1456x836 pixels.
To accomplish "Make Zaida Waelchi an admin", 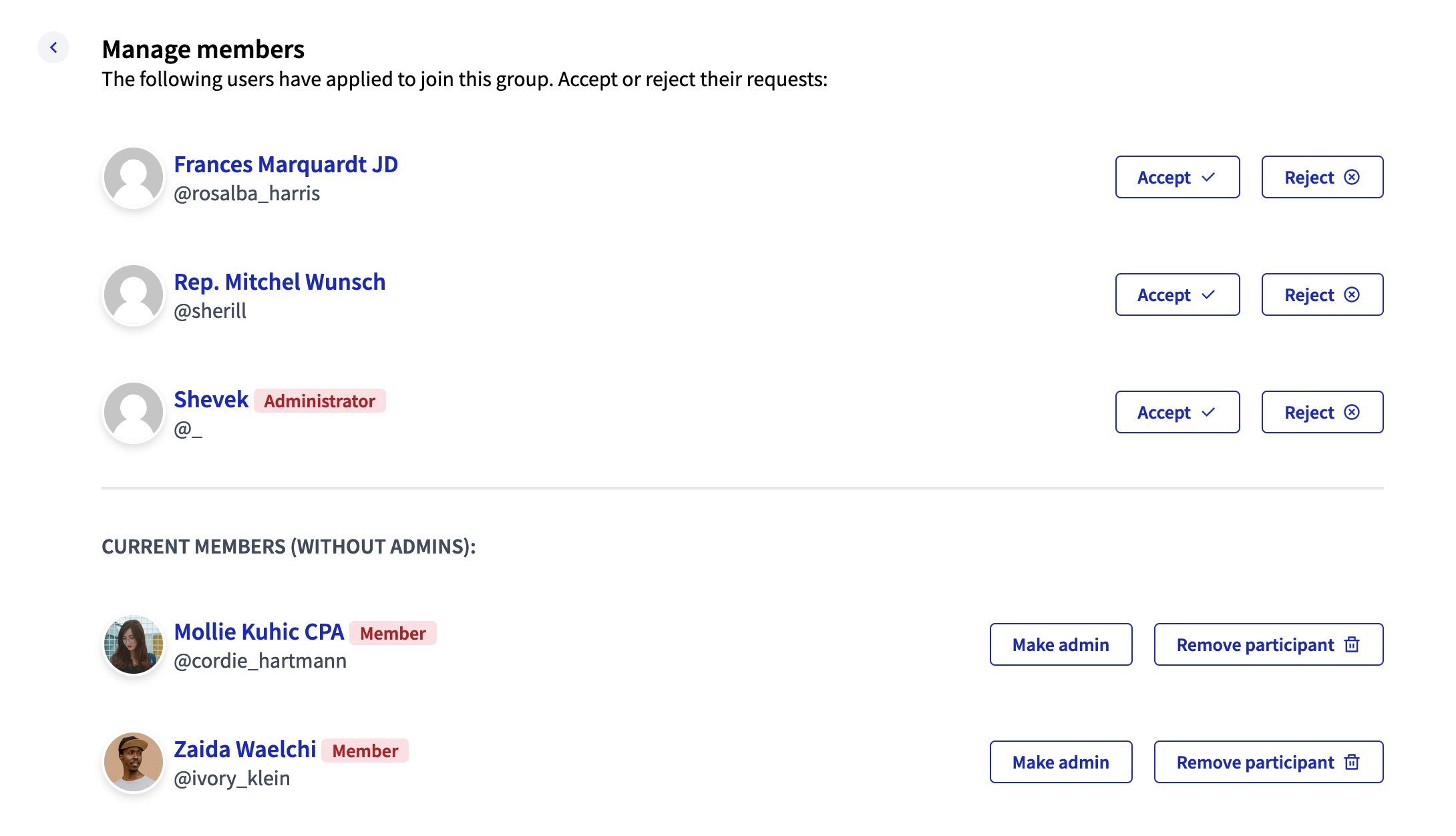I will (1061, 762).
